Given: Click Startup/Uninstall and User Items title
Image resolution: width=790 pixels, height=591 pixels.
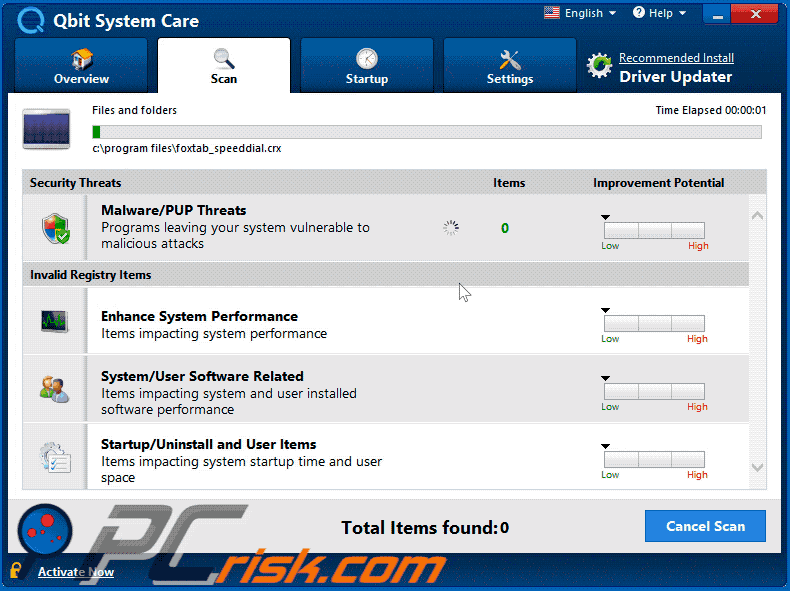Looking at the screenshot, I should click(209, 444).
